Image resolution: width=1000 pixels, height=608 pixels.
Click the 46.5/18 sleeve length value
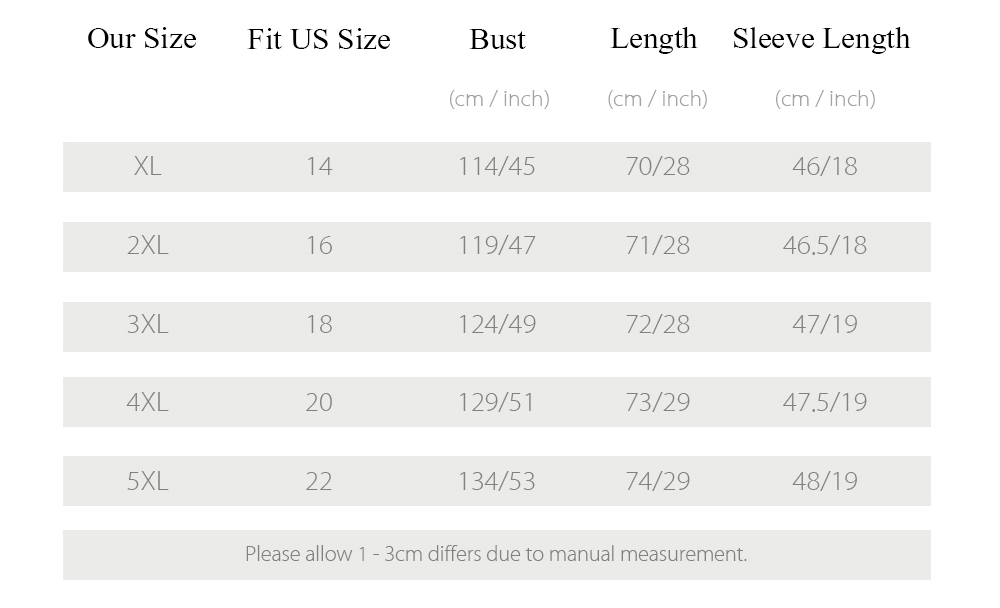click(x=825, y=246)
